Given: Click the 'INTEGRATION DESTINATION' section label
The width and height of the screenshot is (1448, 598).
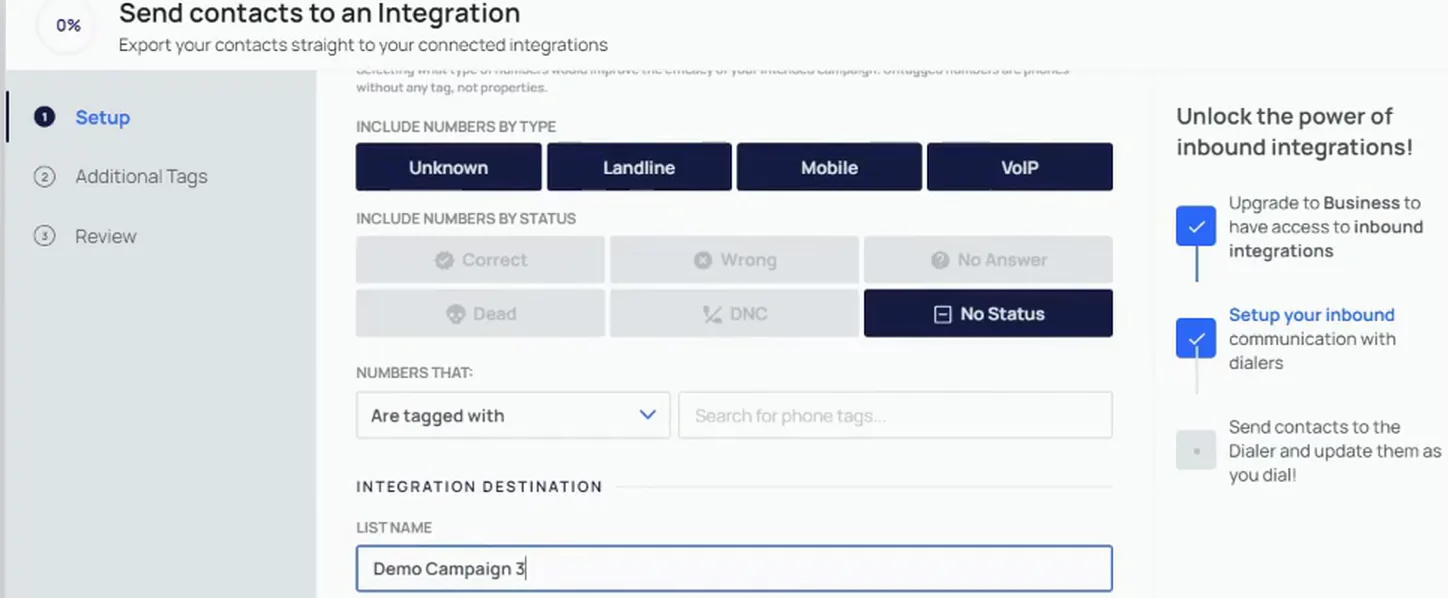Looking at the screenshot, I should click(x=479, y=487).
